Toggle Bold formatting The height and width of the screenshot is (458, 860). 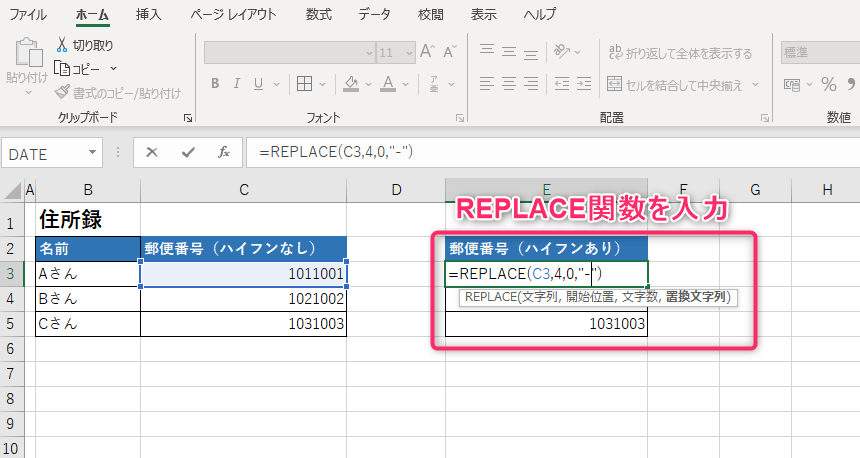pos(215,84)
